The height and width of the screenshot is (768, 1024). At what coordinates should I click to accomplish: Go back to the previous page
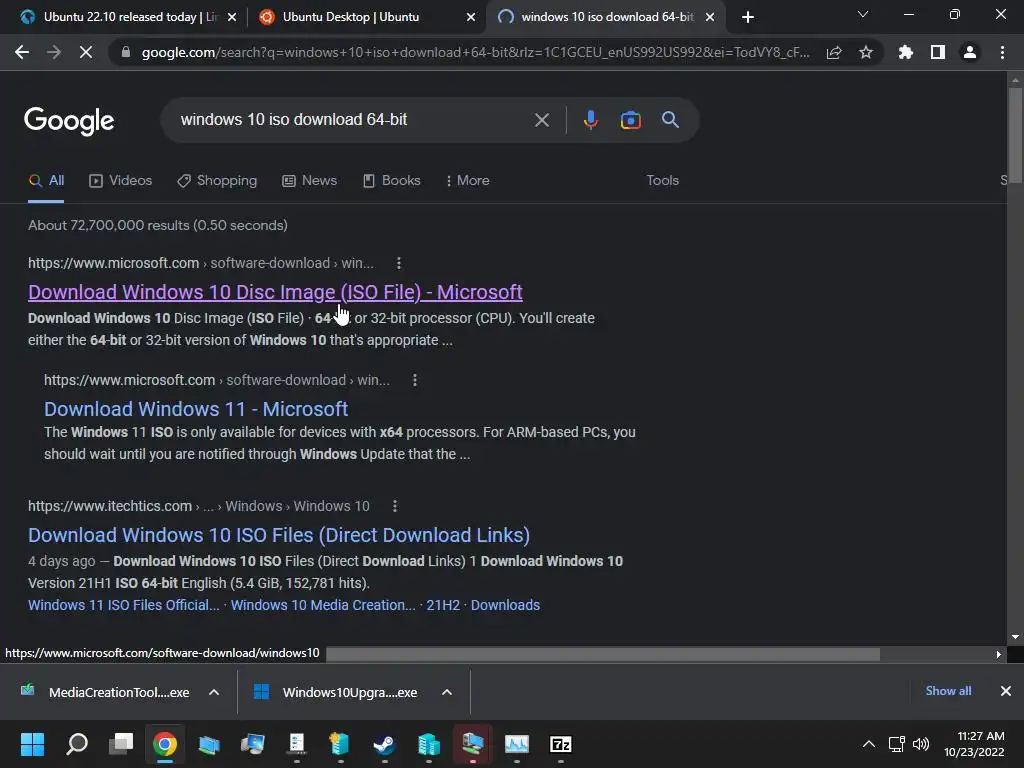click(22, 52)
